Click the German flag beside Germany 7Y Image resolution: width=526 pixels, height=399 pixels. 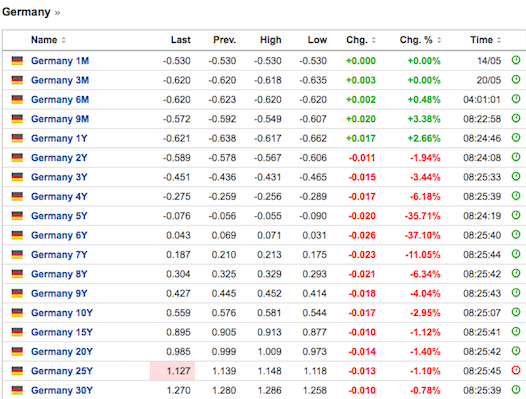(17, 254)
